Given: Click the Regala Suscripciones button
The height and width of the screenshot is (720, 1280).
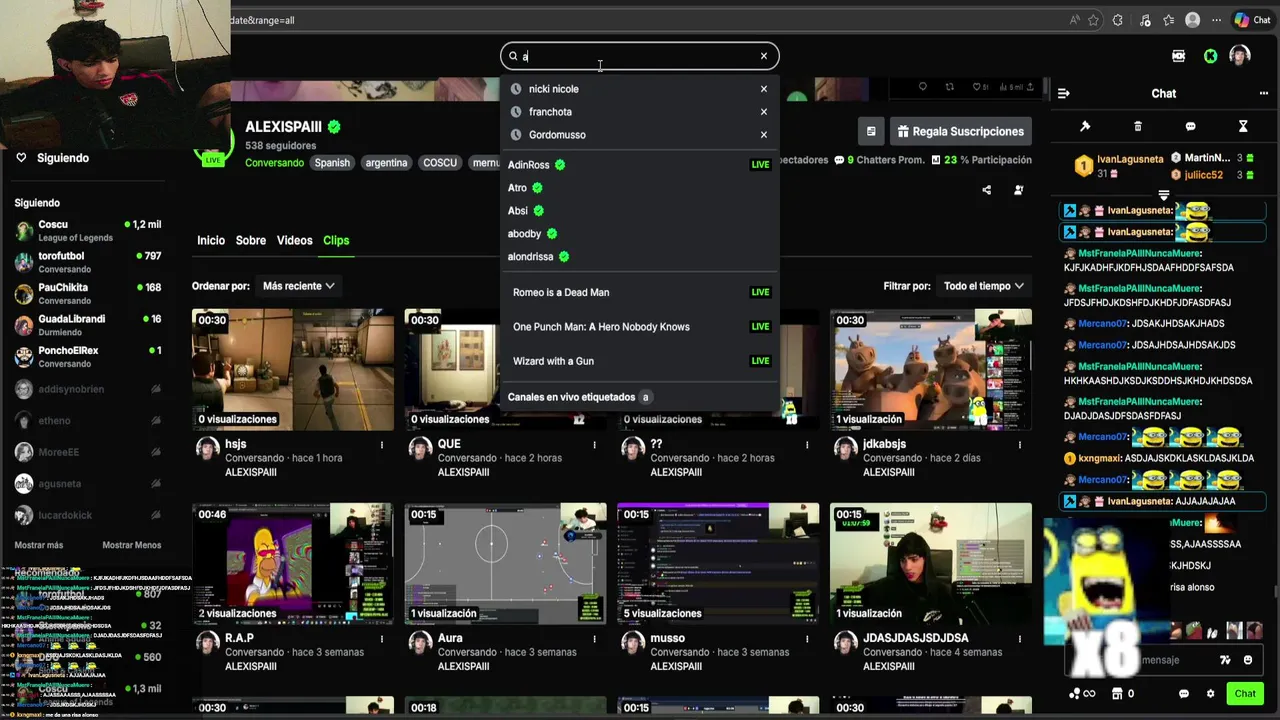Looking at the screenshot, I should pyautogui.click(x=960, y=131).
